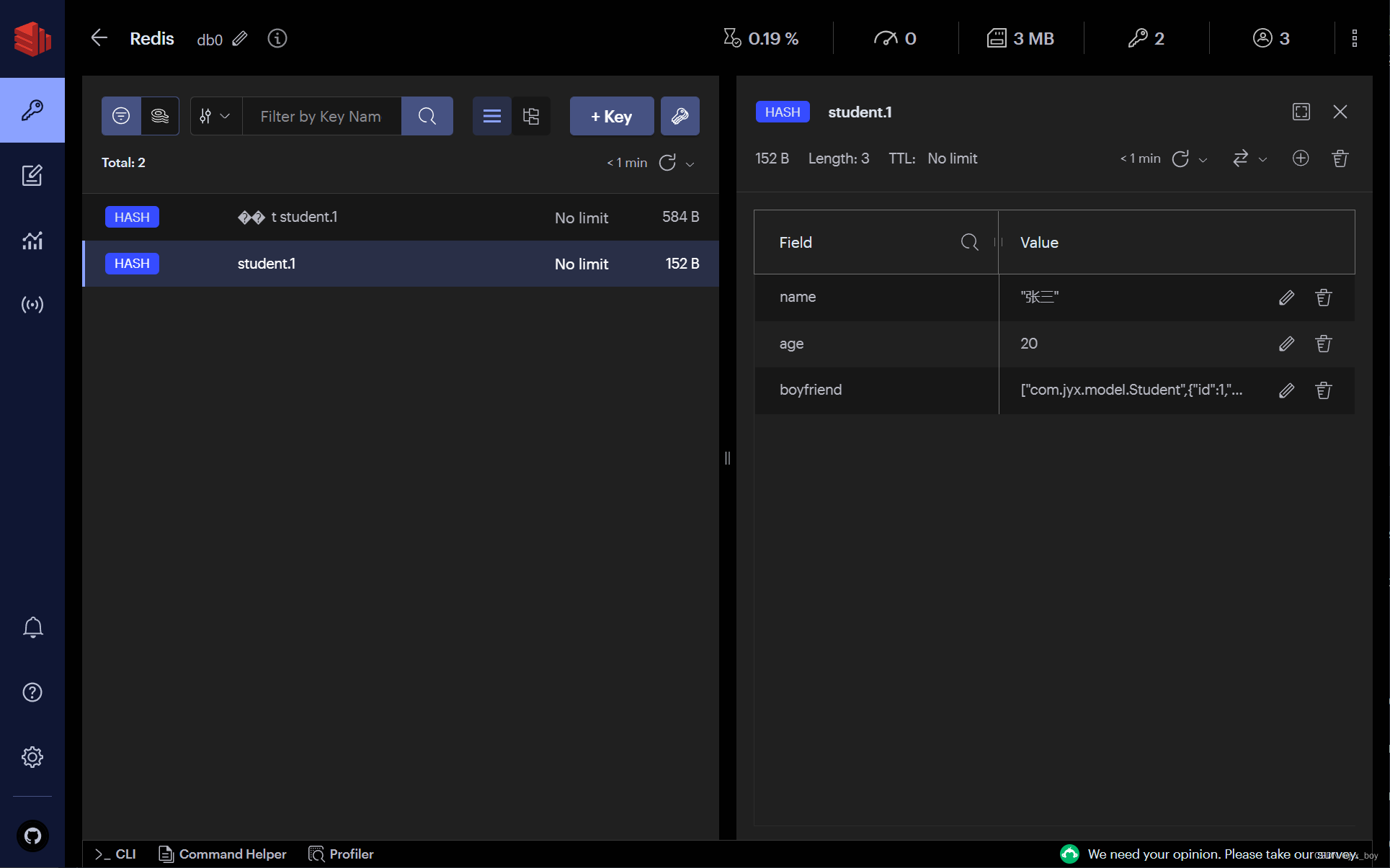Viewport: 1390px width, 868px height.
Task: Click the + Key button
Action: [x=612, y=116]
